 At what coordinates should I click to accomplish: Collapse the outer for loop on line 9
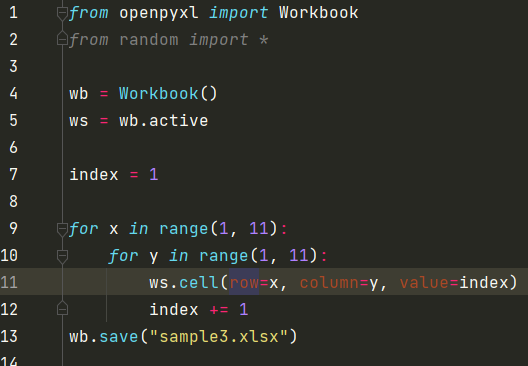pos(62,230)
